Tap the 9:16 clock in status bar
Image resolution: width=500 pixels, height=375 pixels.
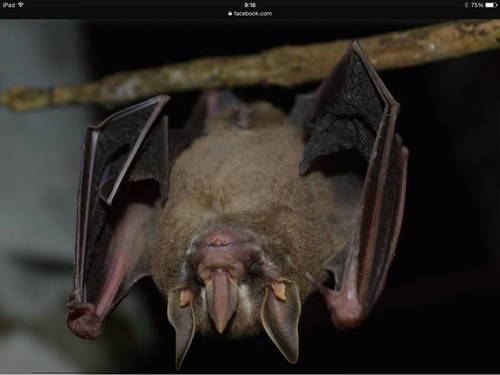250,5
